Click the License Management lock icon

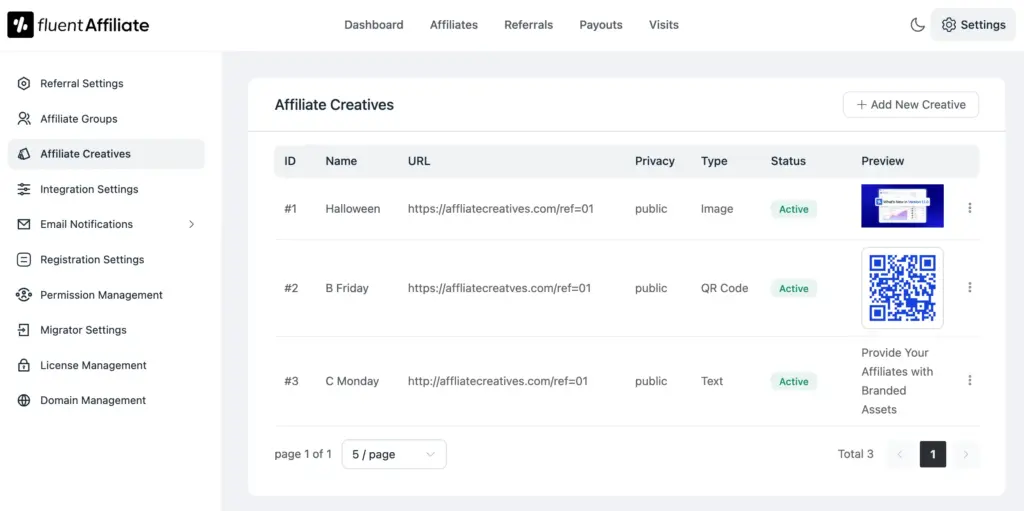point(24,365)
